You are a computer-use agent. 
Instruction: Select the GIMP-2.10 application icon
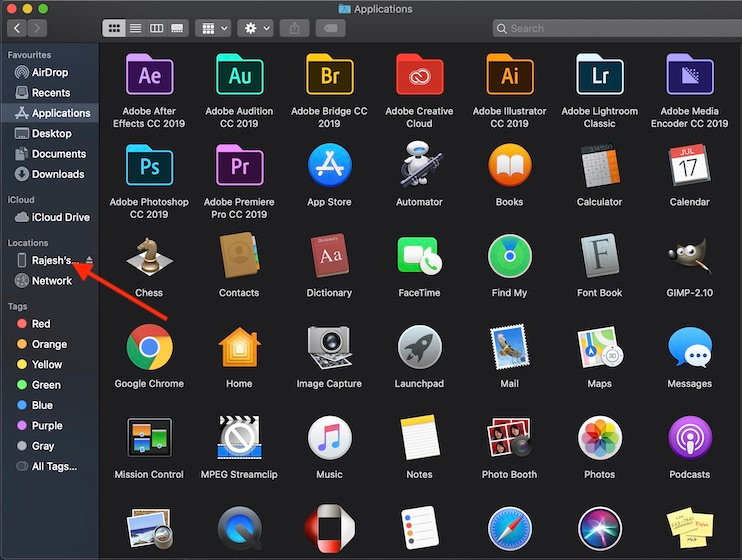[689, 257]
